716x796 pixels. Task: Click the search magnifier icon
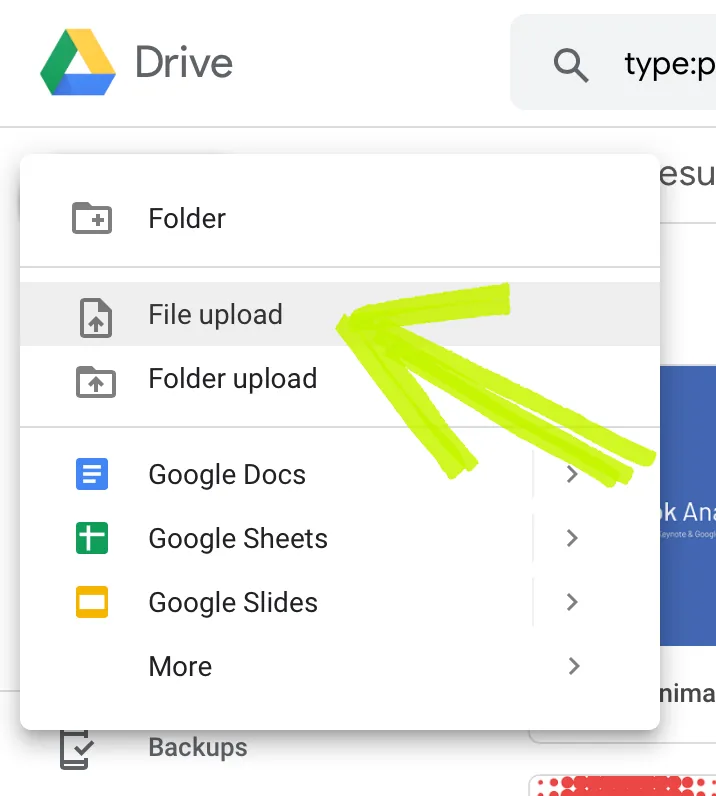(571, 65)
